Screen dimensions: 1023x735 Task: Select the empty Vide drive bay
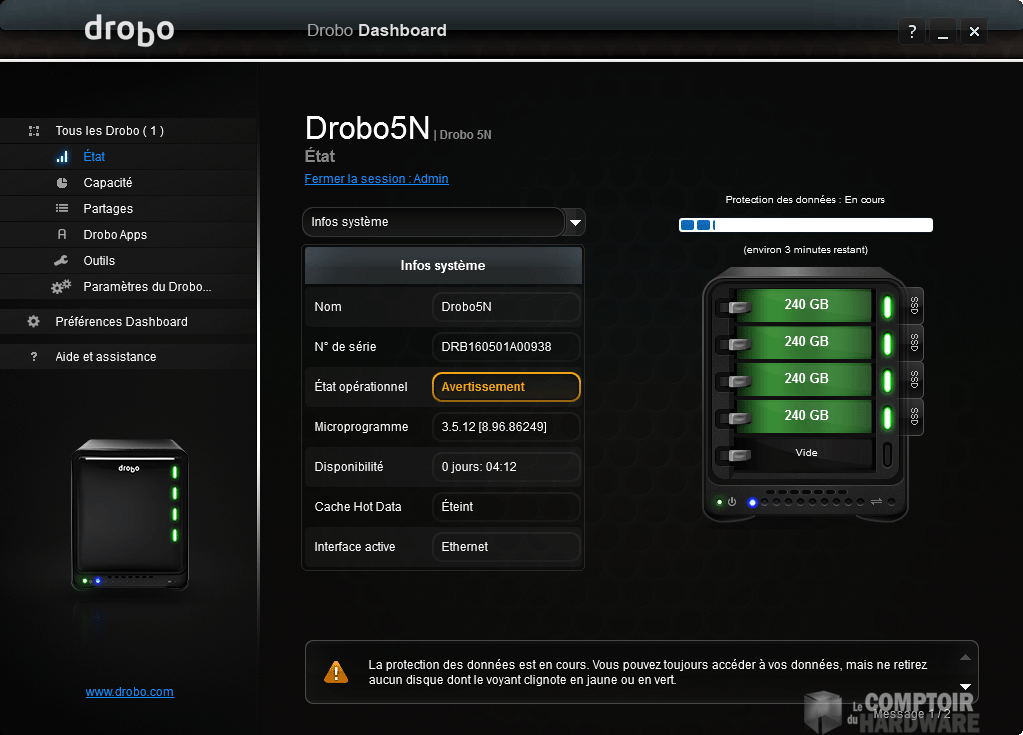tap(806, 453)
